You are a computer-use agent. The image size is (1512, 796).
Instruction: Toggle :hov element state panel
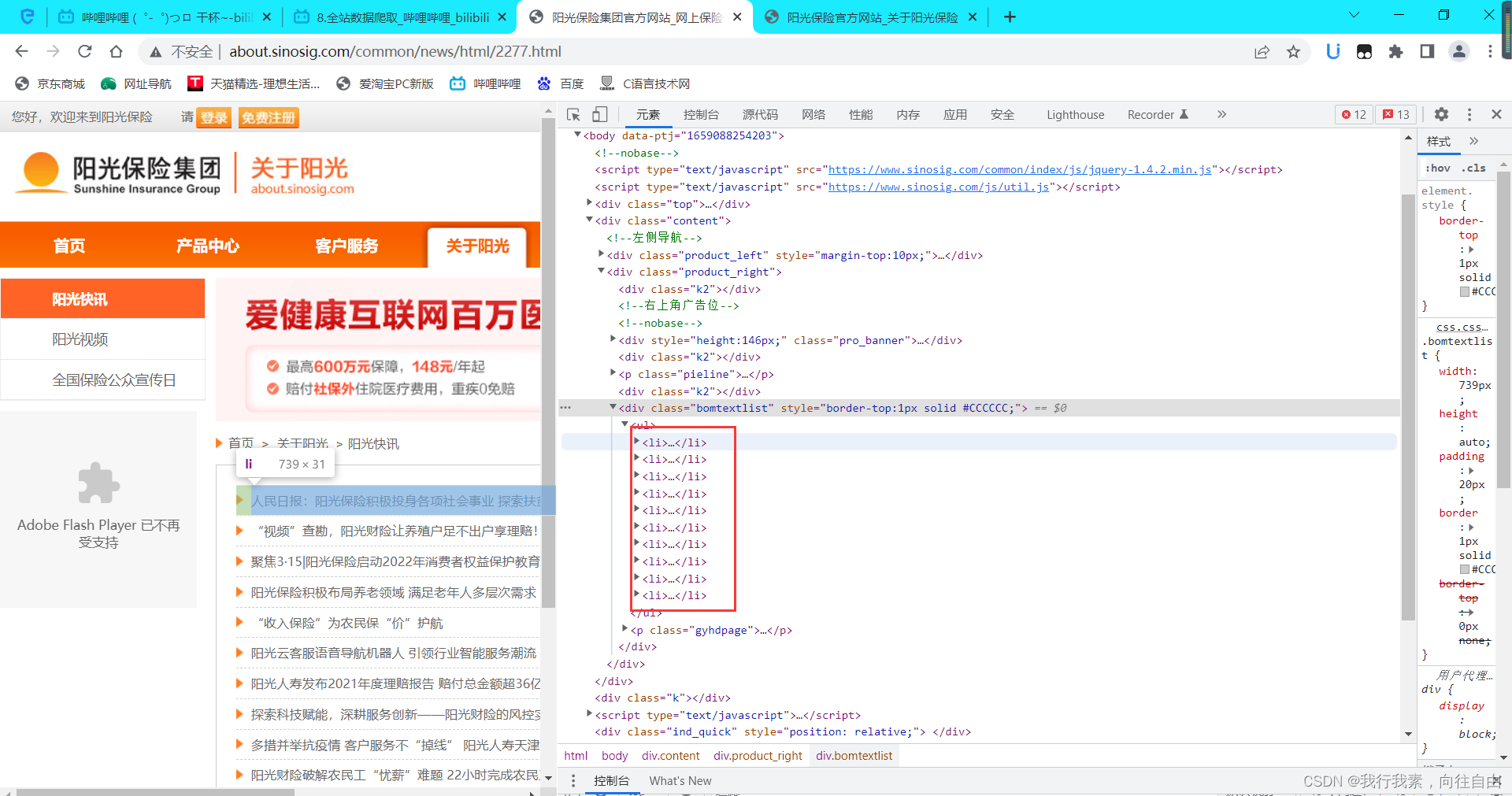point(1437,168)
